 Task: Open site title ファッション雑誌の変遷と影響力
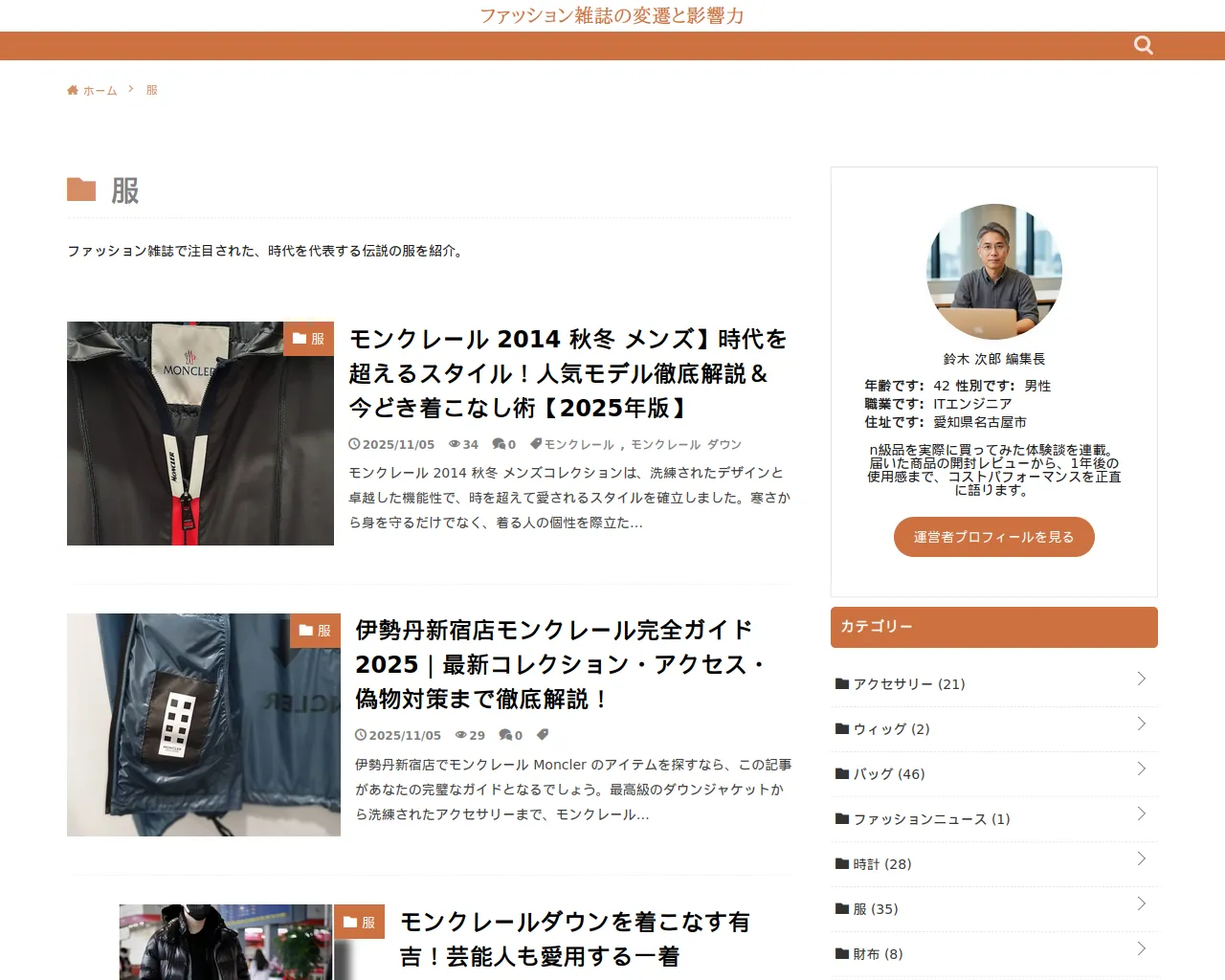[x=612, y=15]
